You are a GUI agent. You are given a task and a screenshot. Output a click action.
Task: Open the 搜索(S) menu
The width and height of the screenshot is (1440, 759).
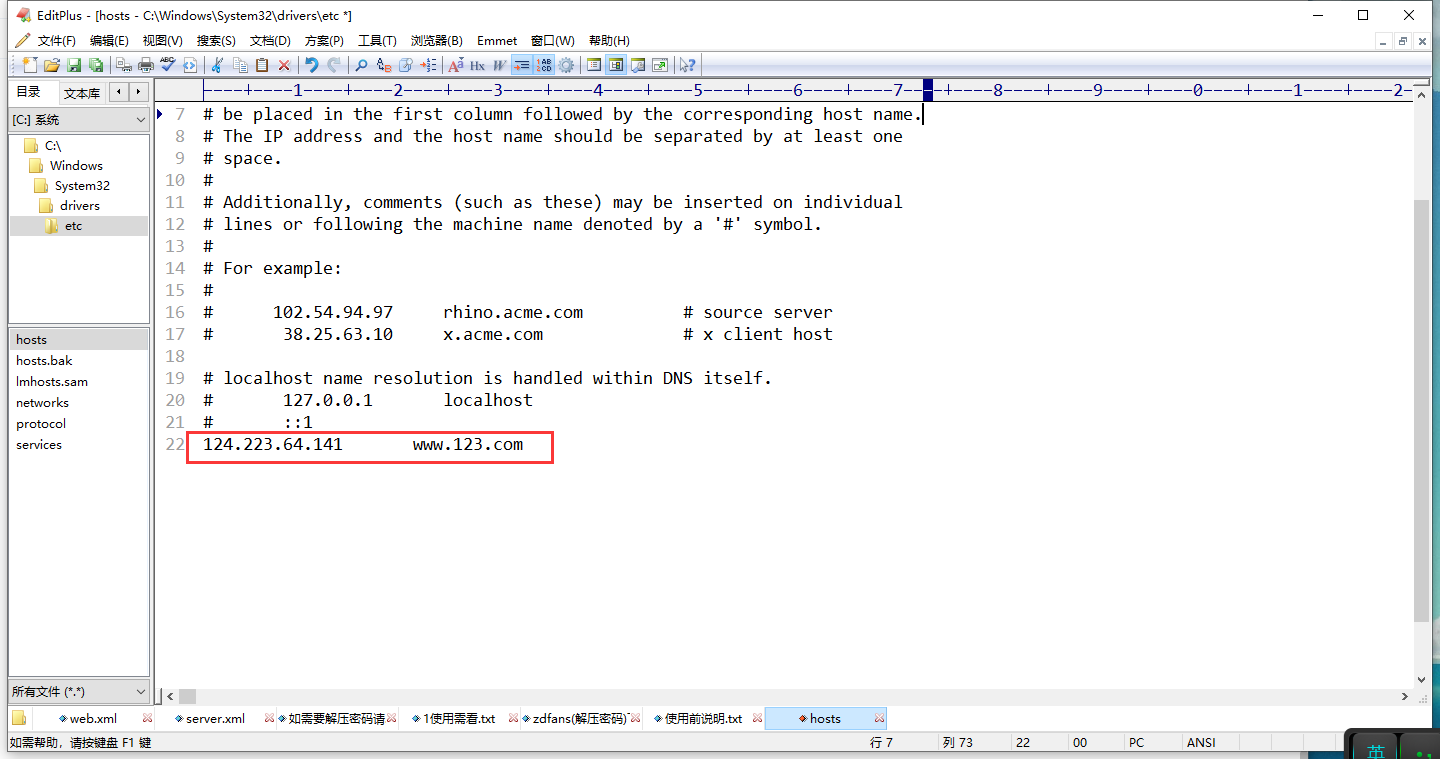pos(216,41)
